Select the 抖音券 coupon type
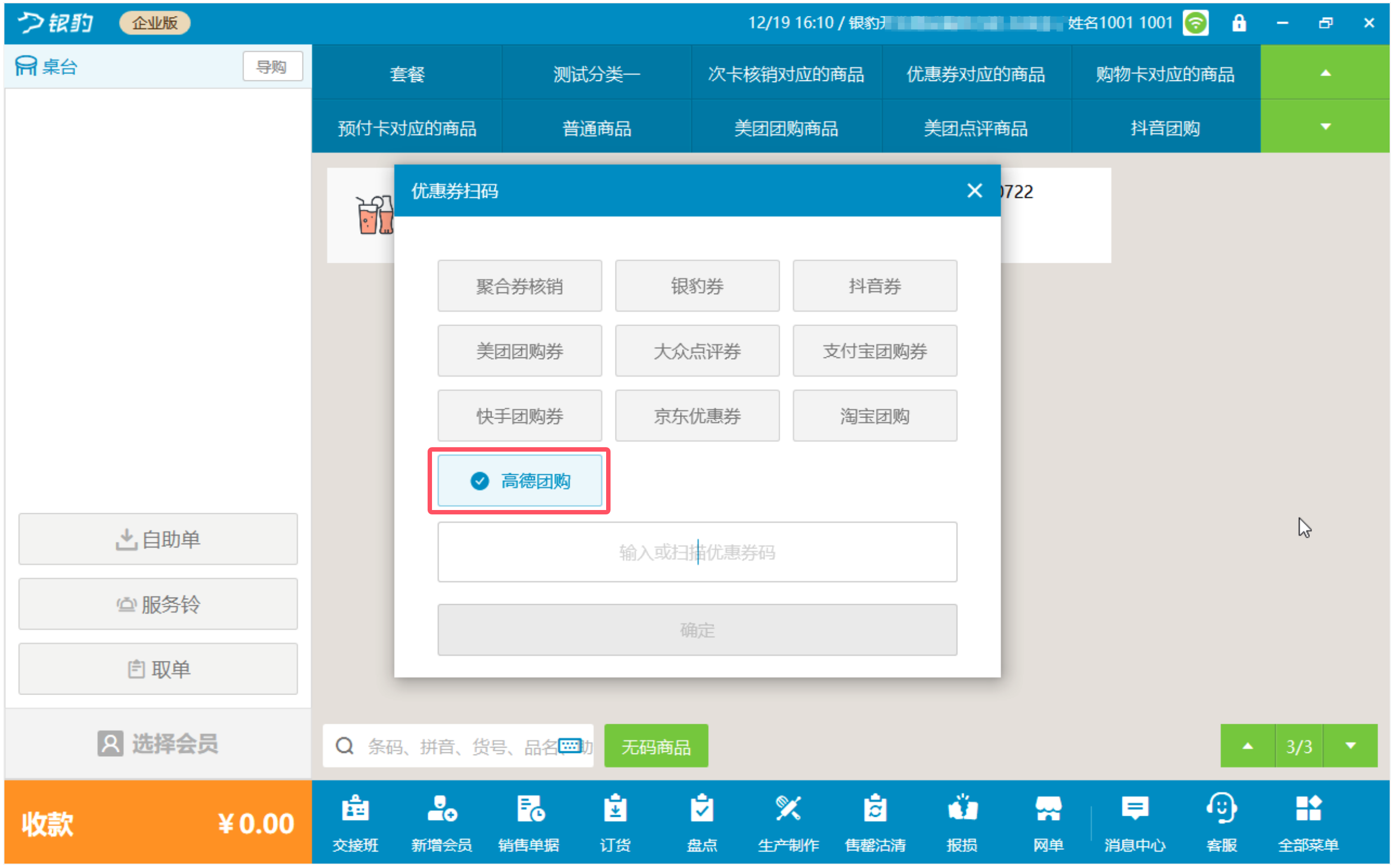The image size is (1393, 868). [x=874, y=285]
